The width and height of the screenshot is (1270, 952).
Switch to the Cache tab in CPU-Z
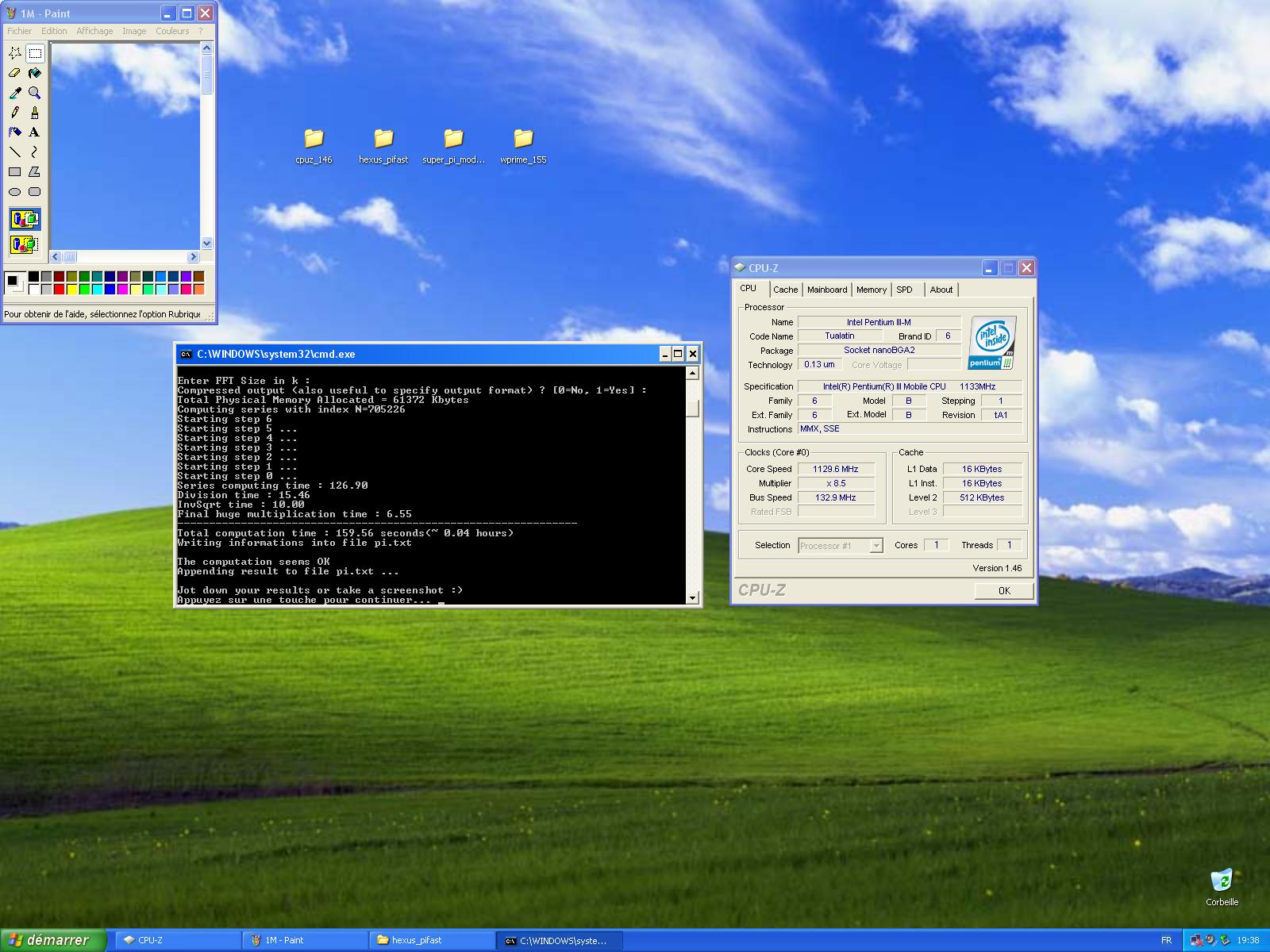pos(785,290)
